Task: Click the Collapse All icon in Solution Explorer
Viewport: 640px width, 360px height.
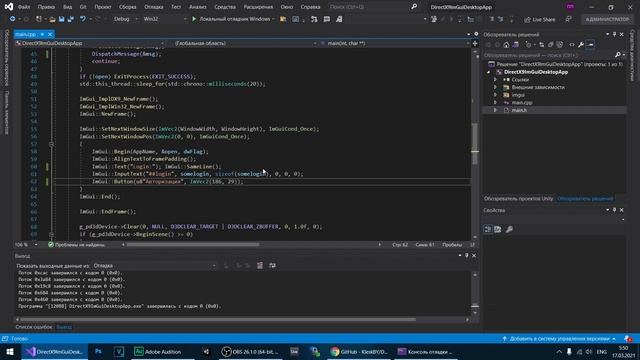Action: tap(551, 45)
